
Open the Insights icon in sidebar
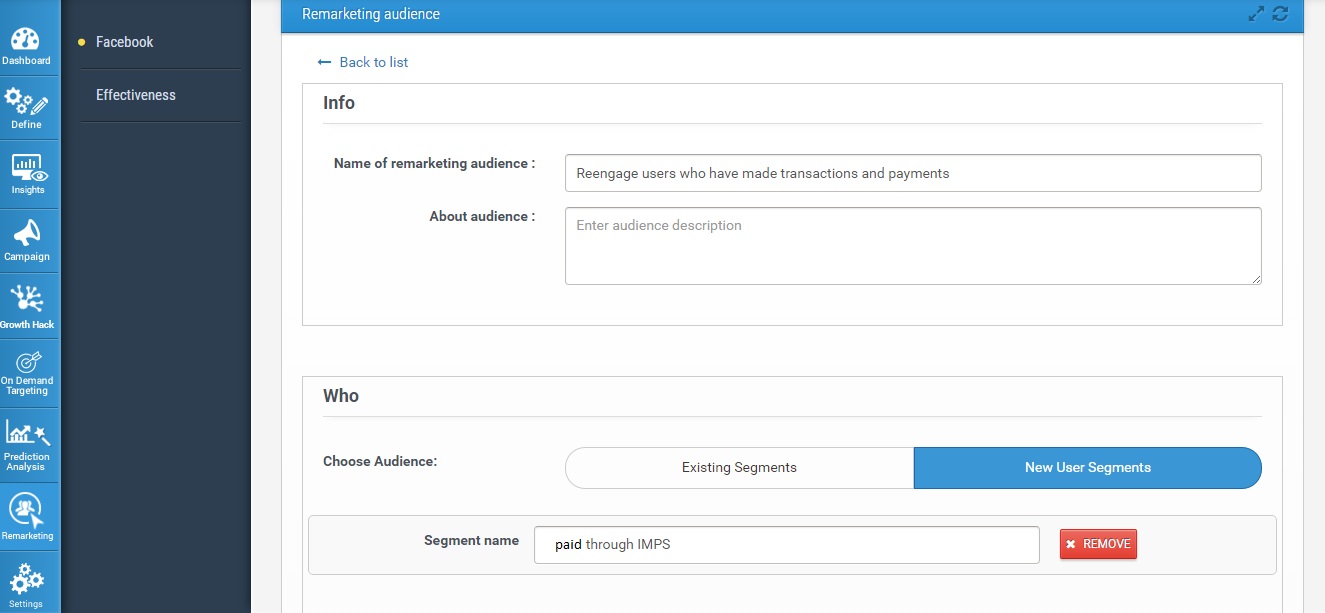click(x=27, y=170)
